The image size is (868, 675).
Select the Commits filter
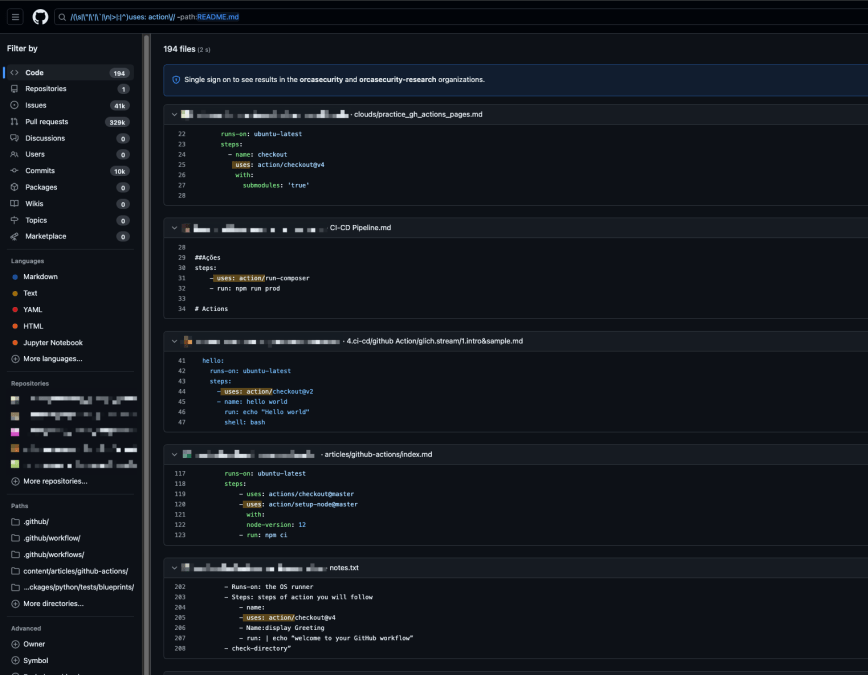click(x=69, y=171)
